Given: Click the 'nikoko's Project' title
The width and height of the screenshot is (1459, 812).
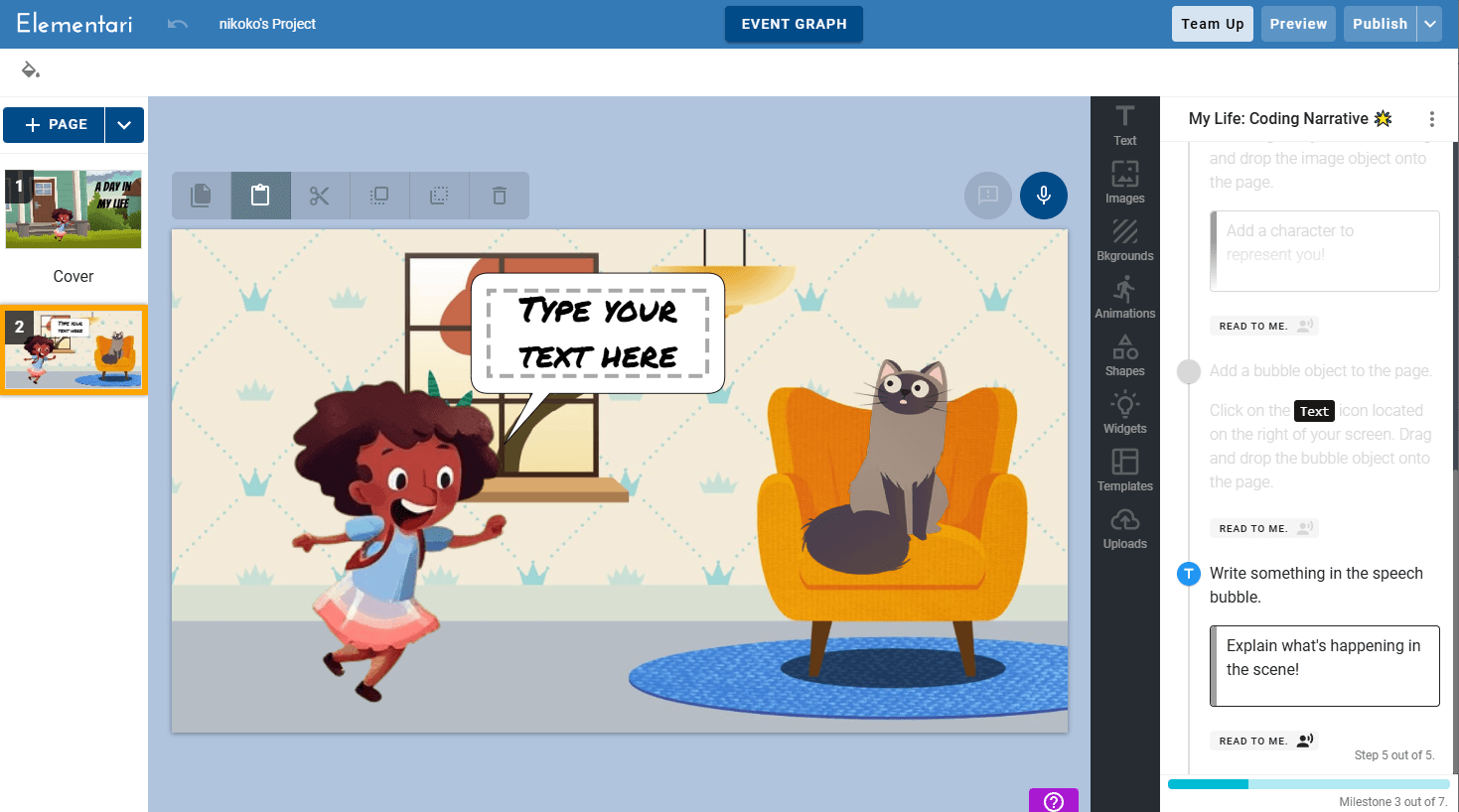Looking at the screenshot, I should click(x=267, y=24).
